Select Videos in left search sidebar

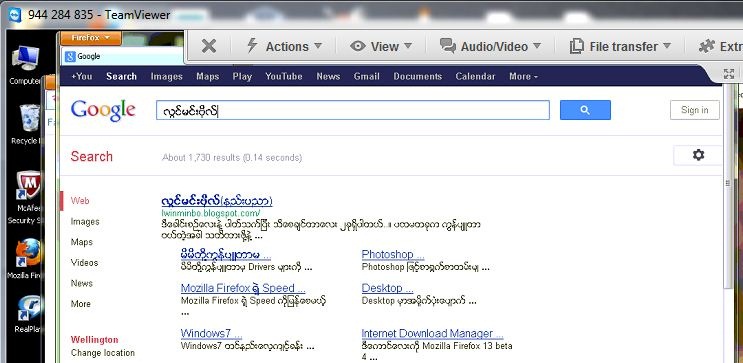84,263
